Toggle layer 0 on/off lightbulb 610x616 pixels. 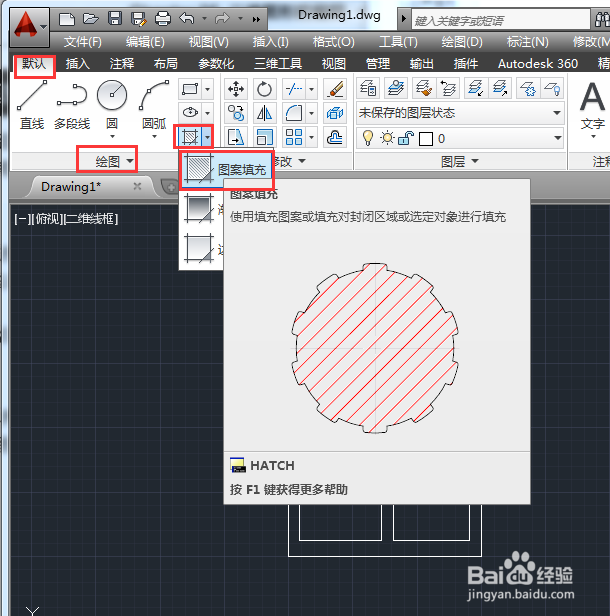368,138
